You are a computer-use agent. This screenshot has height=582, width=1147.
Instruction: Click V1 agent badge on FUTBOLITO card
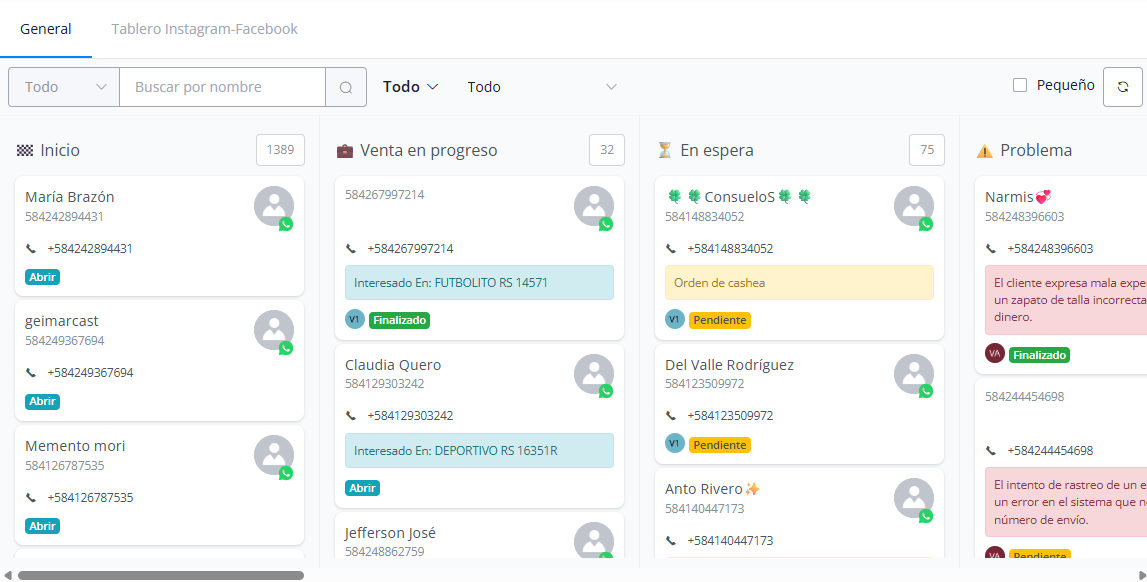point(355,320)
